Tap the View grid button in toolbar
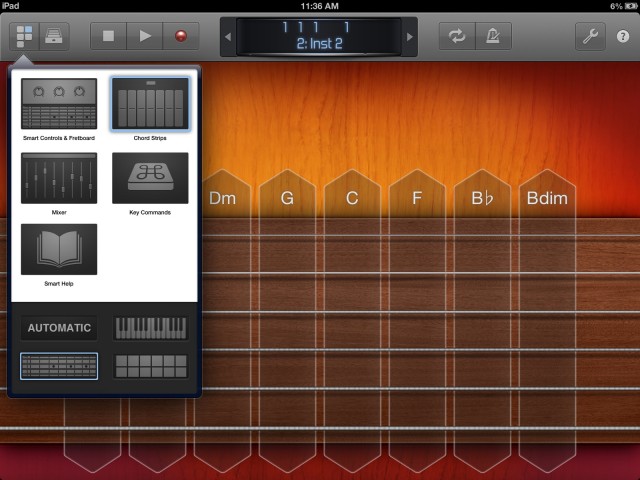The height and width of the screenshot is (480, 640). (25, 36)
